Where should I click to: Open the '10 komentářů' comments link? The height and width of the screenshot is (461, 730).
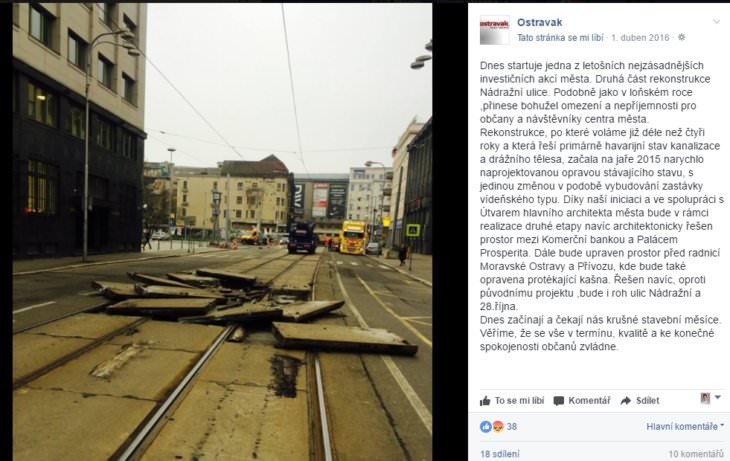696,454
